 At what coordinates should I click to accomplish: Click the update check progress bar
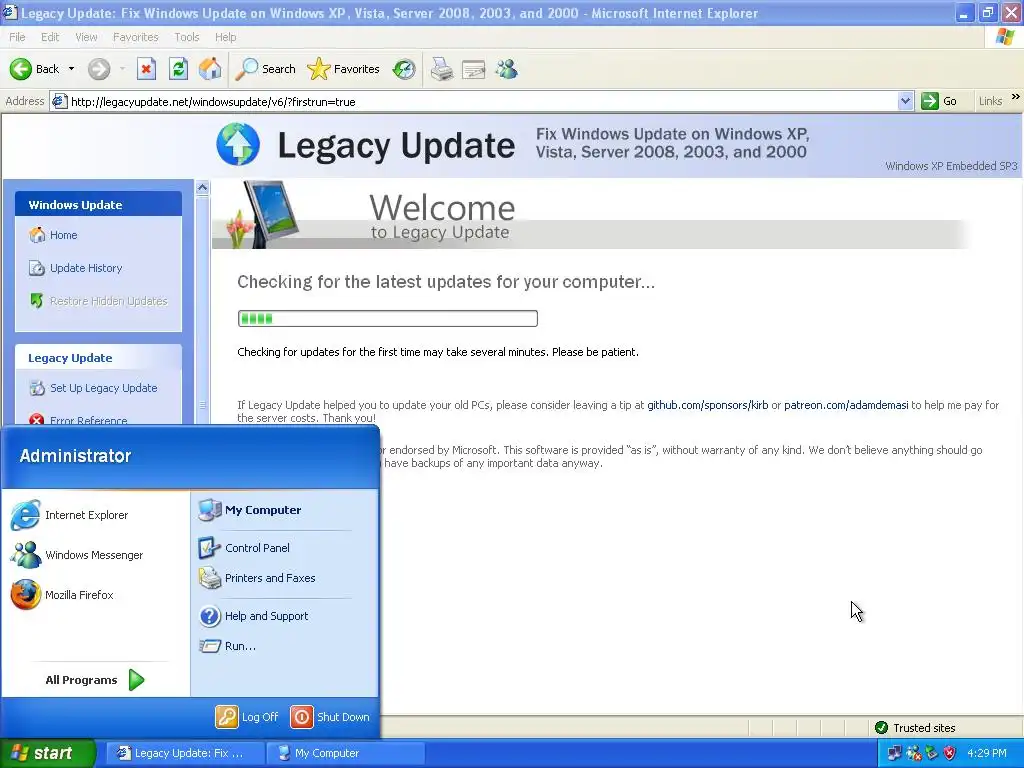click(387, 319)
